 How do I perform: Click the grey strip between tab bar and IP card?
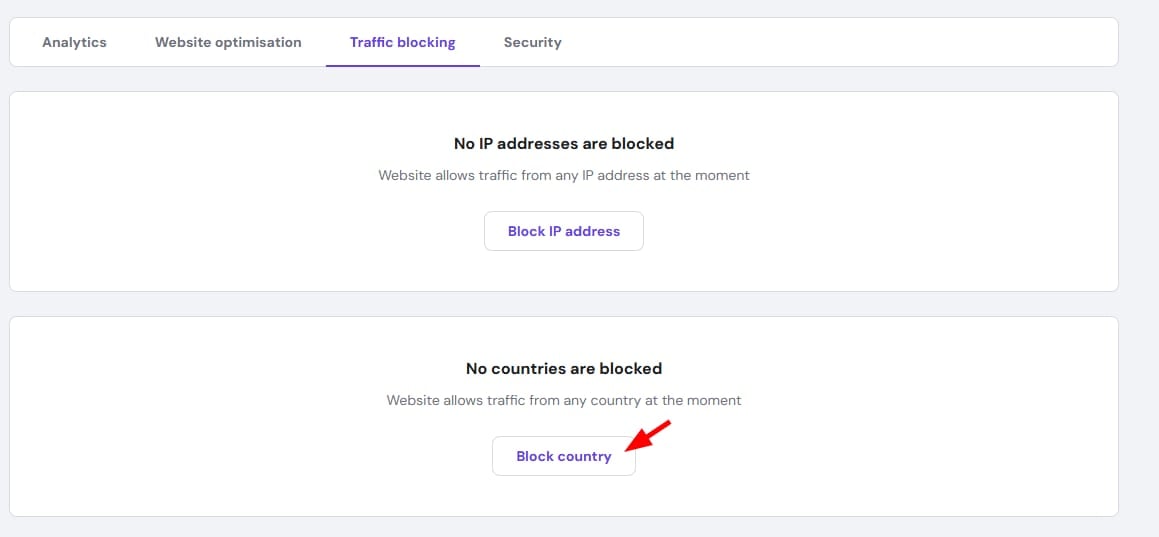(564, 79)
